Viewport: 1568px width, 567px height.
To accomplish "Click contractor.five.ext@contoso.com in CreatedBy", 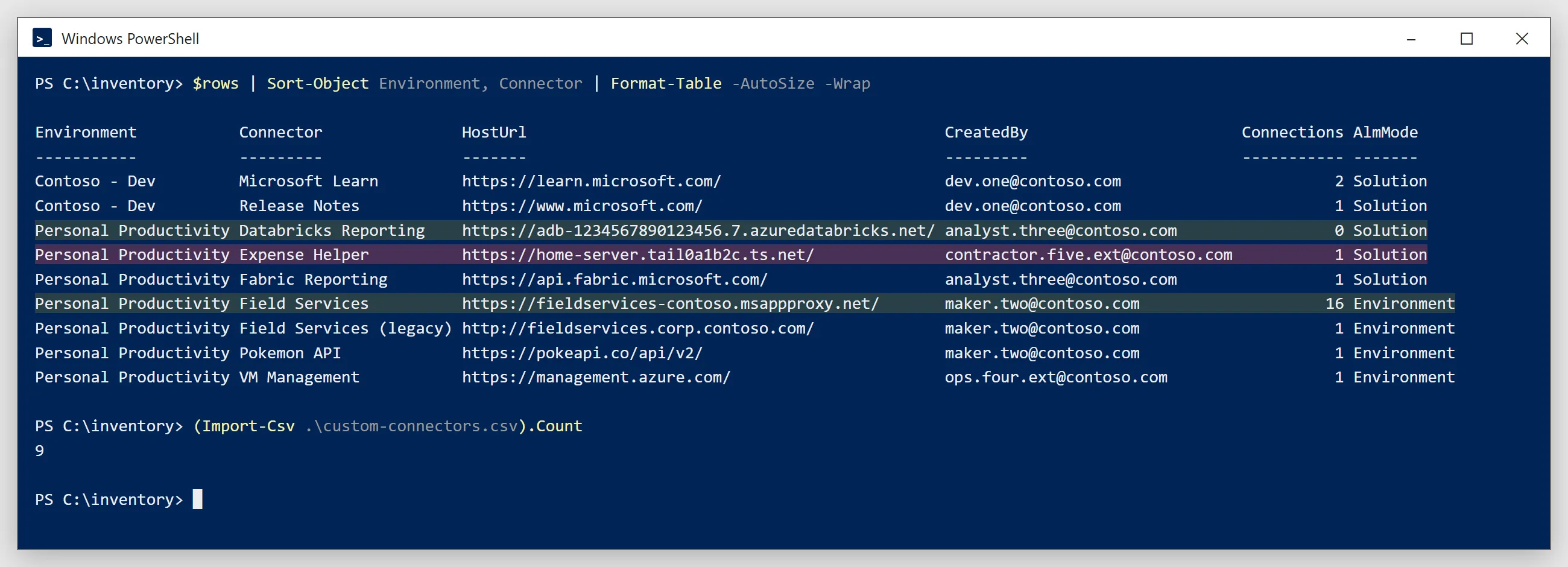I will coord(1089,255).
